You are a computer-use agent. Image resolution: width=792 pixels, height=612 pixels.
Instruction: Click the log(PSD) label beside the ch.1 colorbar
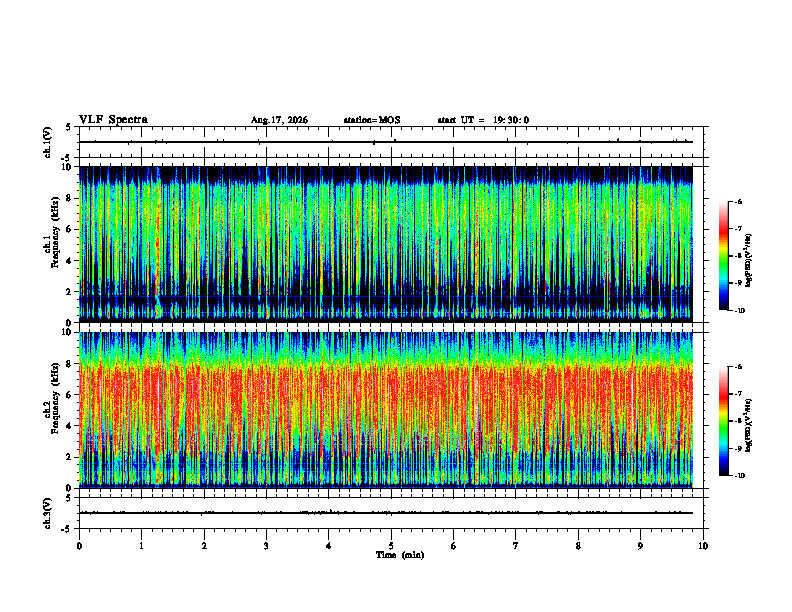[749, 261]
